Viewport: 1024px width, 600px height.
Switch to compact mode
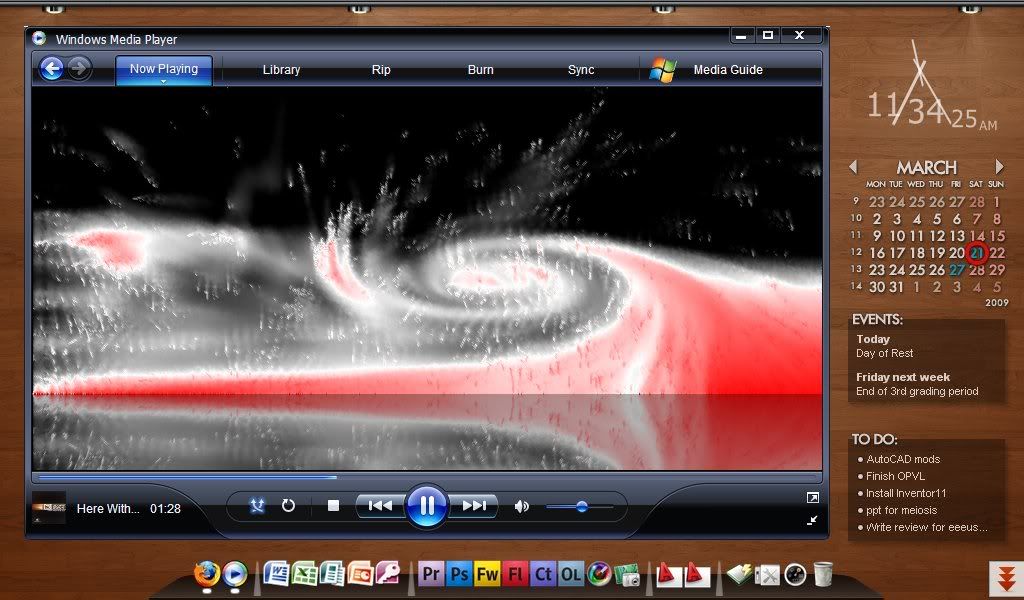point(812,520)
